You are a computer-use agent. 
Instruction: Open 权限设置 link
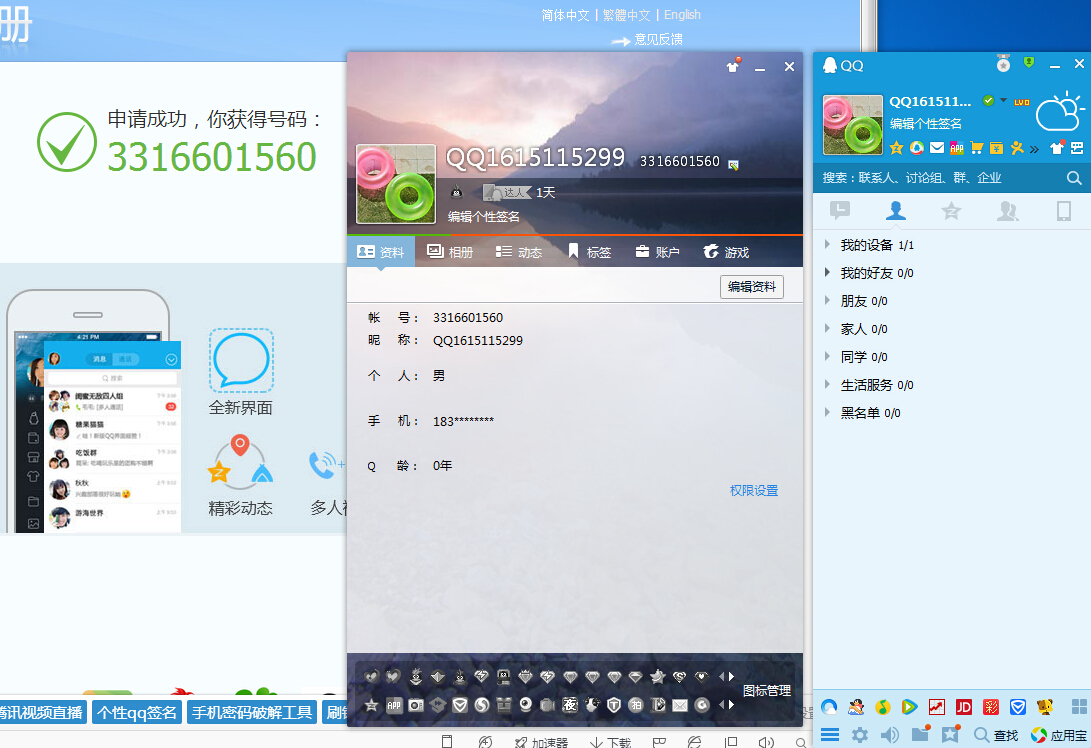point(754,491)
